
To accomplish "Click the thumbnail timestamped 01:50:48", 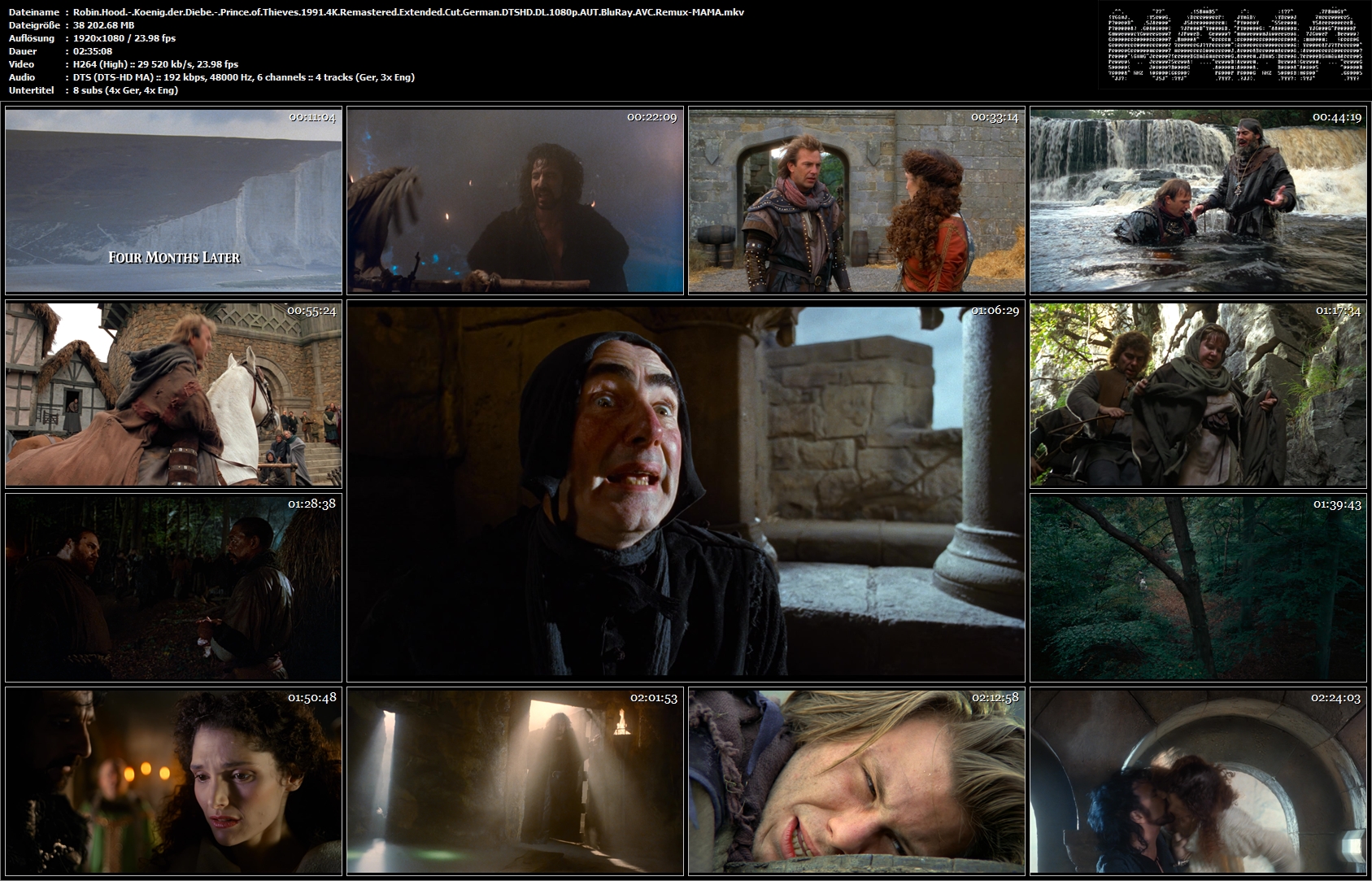I will [x=173, y=781].
